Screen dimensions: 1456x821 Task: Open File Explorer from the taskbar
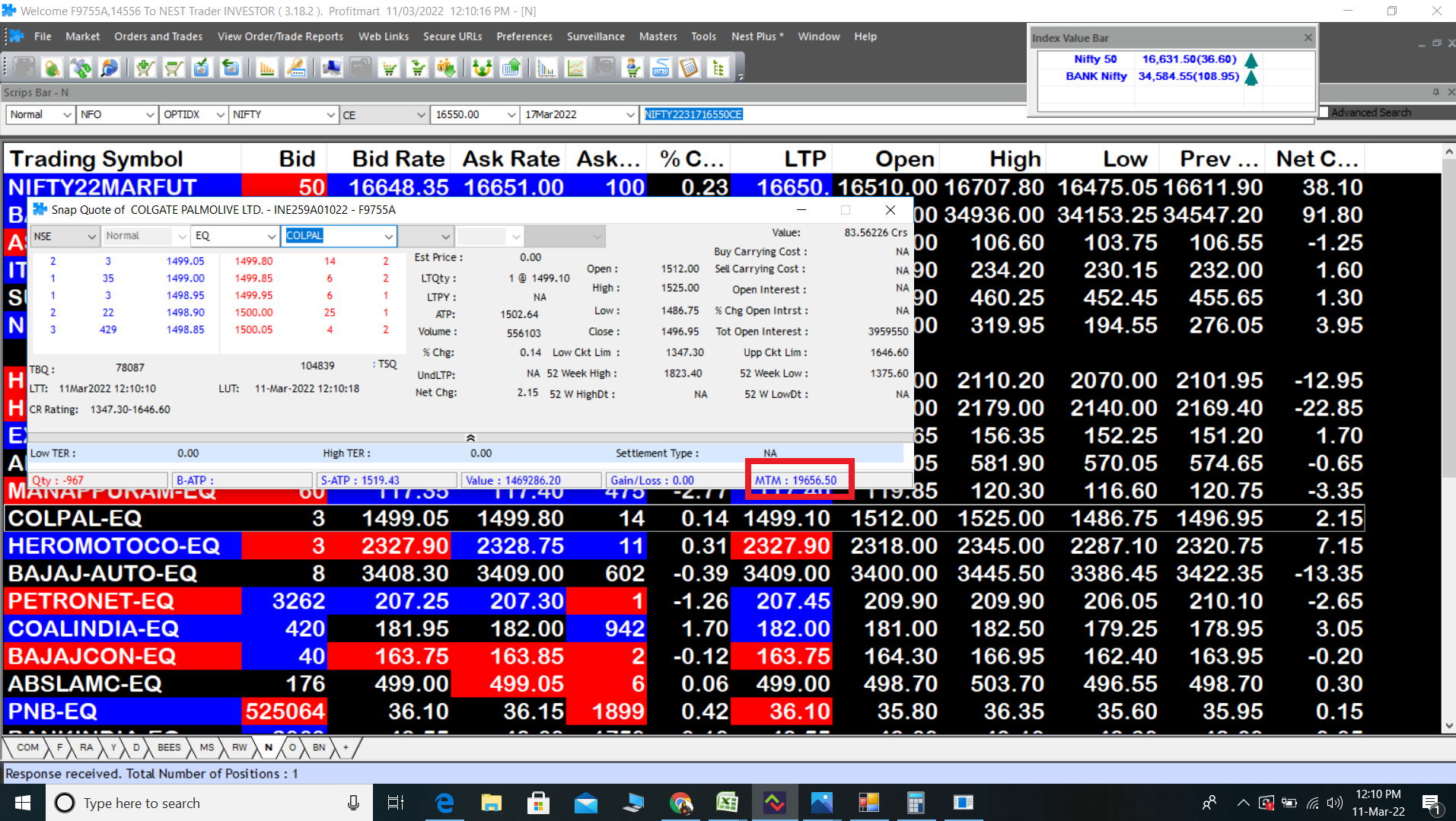(x=491, y=803)
